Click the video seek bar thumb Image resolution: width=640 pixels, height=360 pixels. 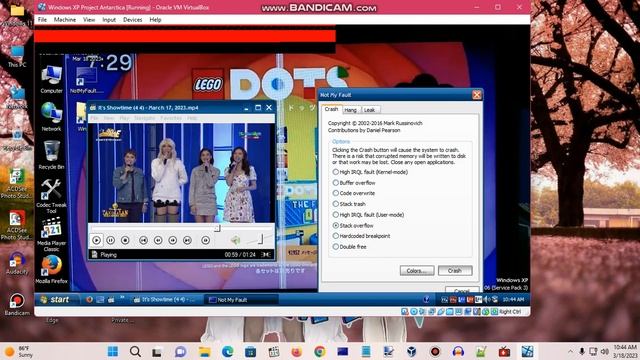click(x=217, y=228)
